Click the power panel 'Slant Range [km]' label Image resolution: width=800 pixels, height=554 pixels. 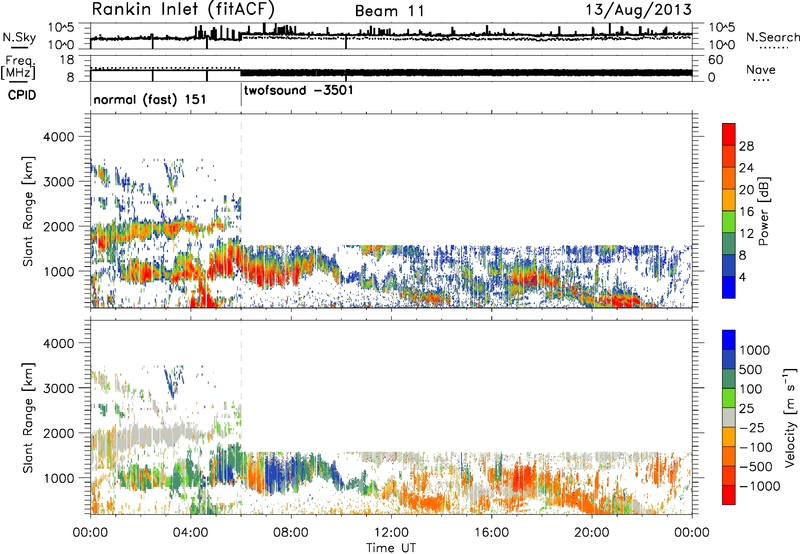click(x=28, y=211)
